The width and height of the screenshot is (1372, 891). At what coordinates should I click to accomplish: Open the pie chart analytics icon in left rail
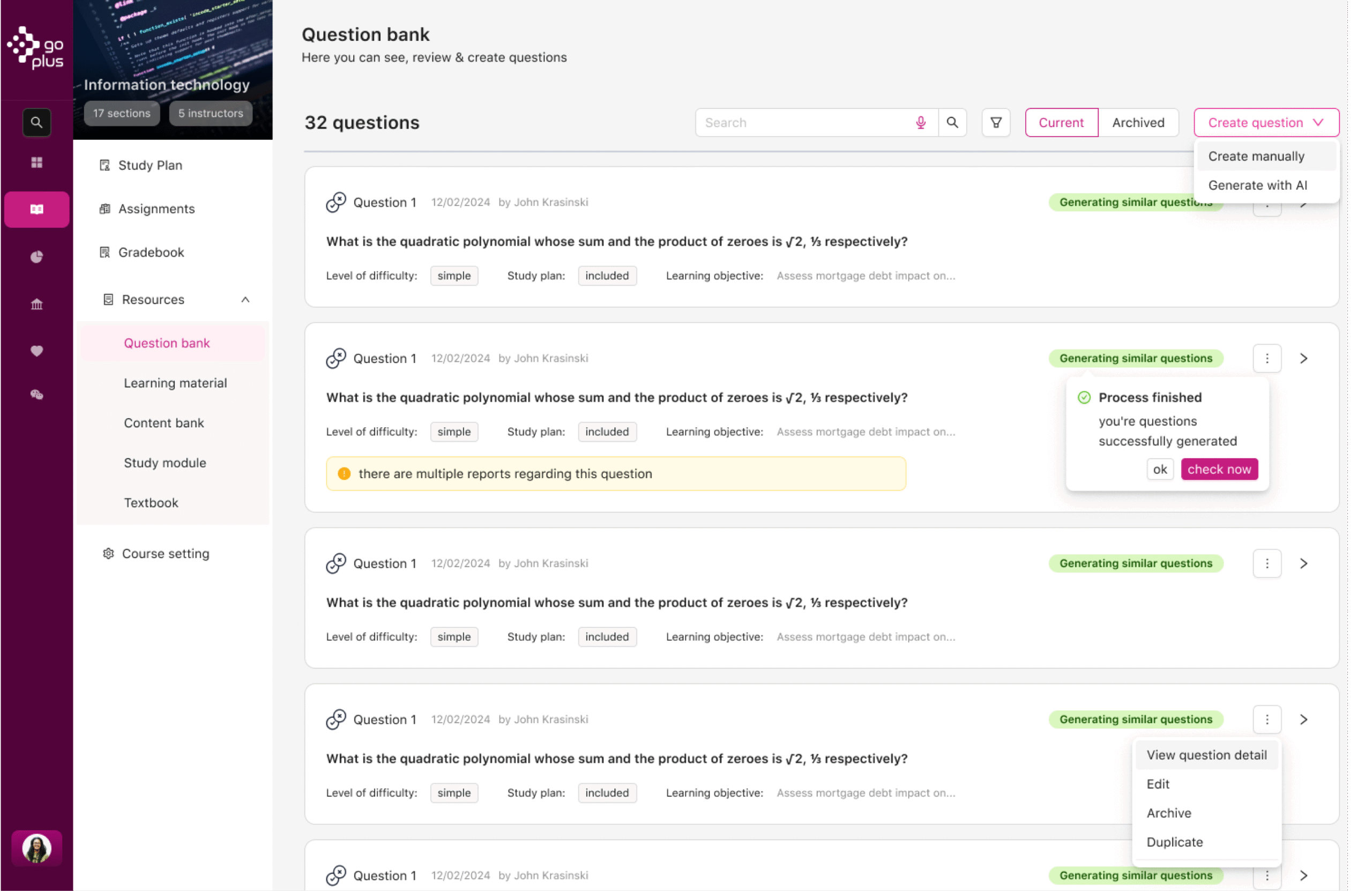[x=36, y=257]
